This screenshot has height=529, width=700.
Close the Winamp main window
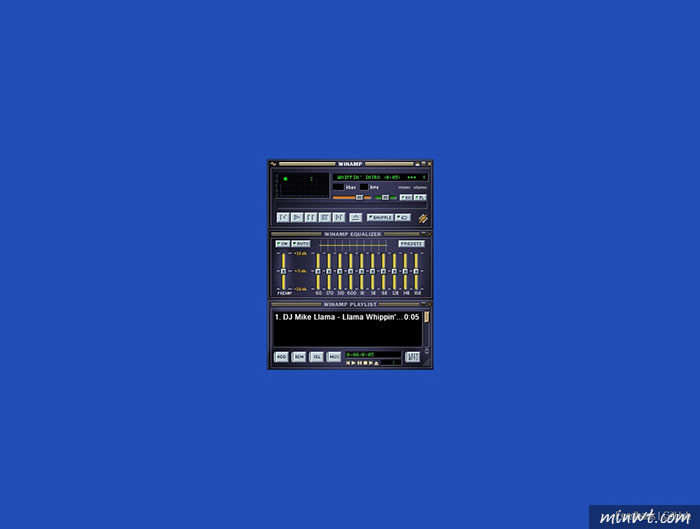click(430, 164)
